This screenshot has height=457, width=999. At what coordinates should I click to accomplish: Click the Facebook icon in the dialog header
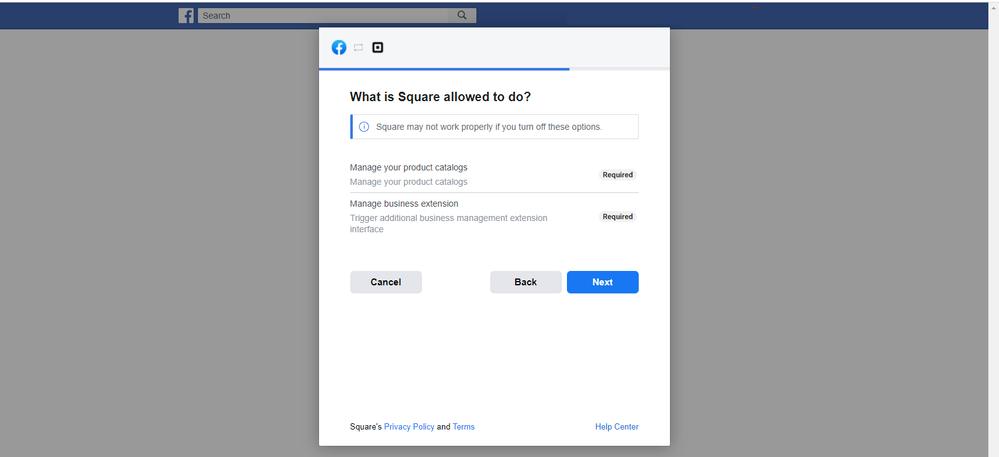point(339,47)
